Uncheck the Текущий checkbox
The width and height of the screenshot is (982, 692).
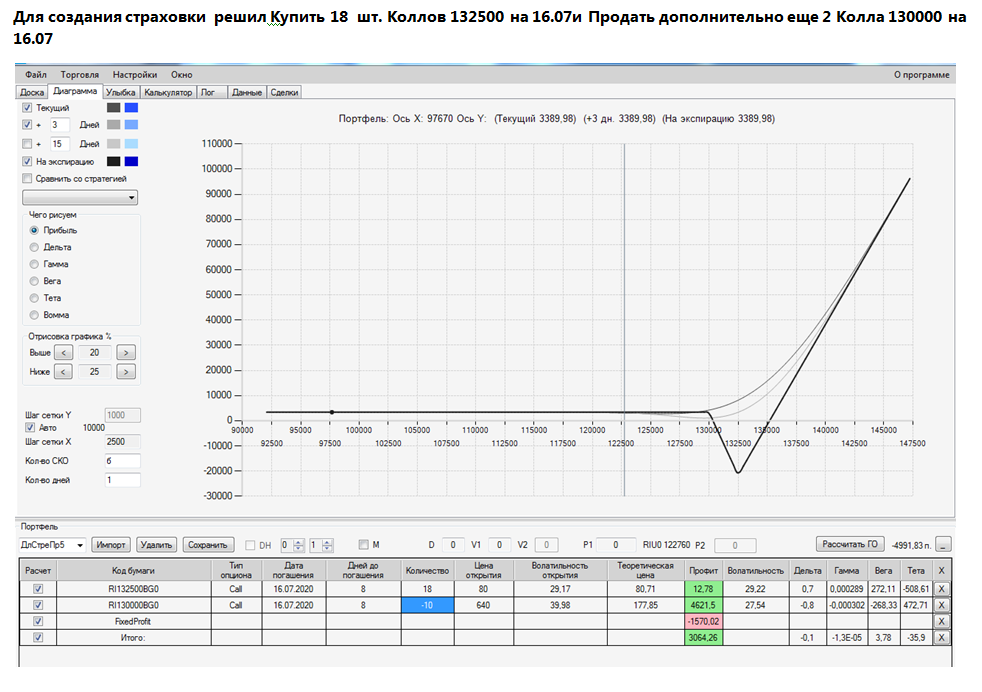click(27, 108)
